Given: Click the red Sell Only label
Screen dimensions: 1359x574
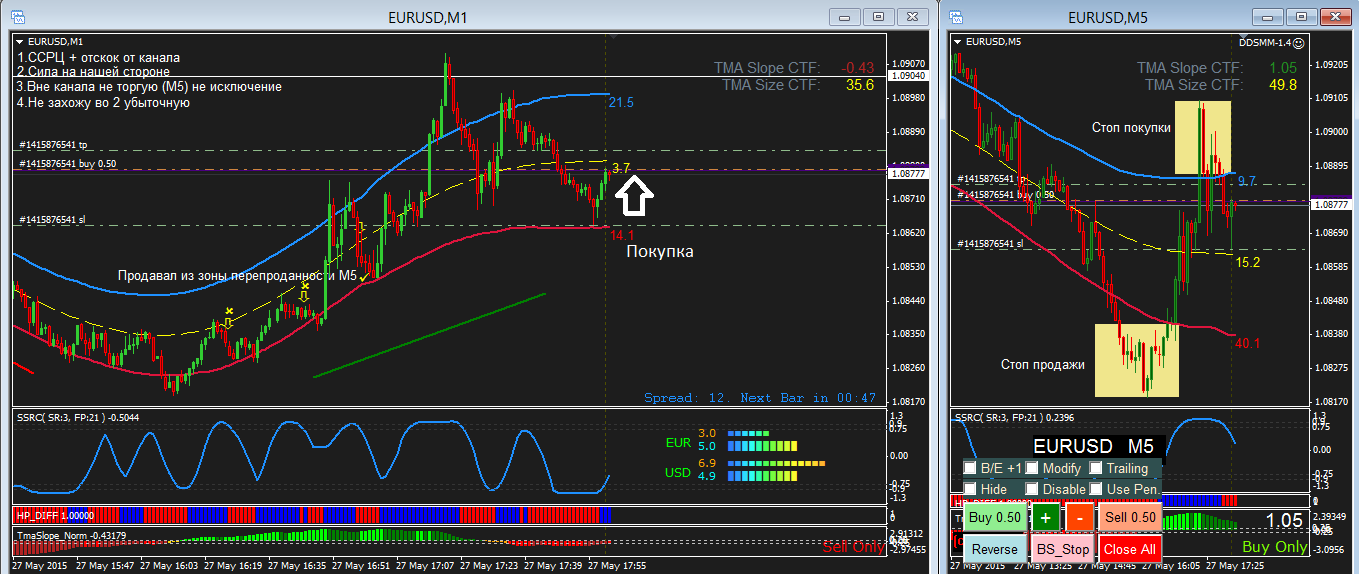Looking at the screenshot, I should 853,547.
